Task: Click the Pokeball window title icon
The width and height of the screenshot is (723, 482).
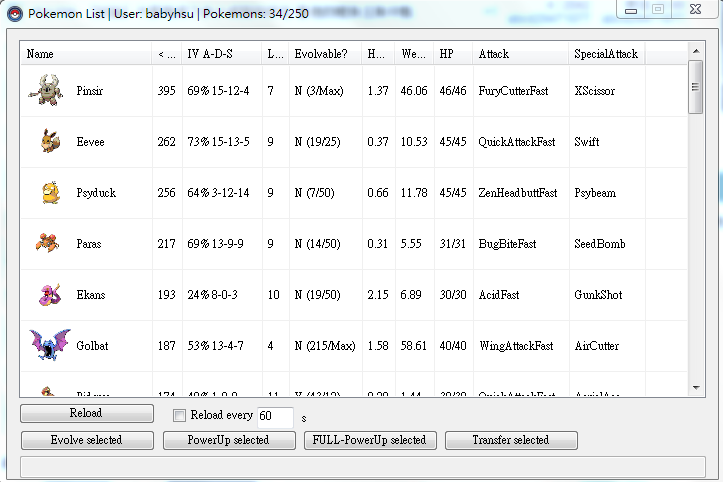Action: [x=15, y=14]
